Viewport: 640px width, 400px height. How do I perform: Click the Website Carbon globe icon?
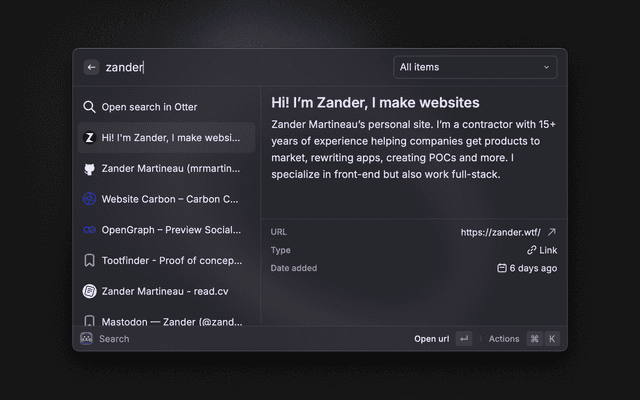(89, 199)
